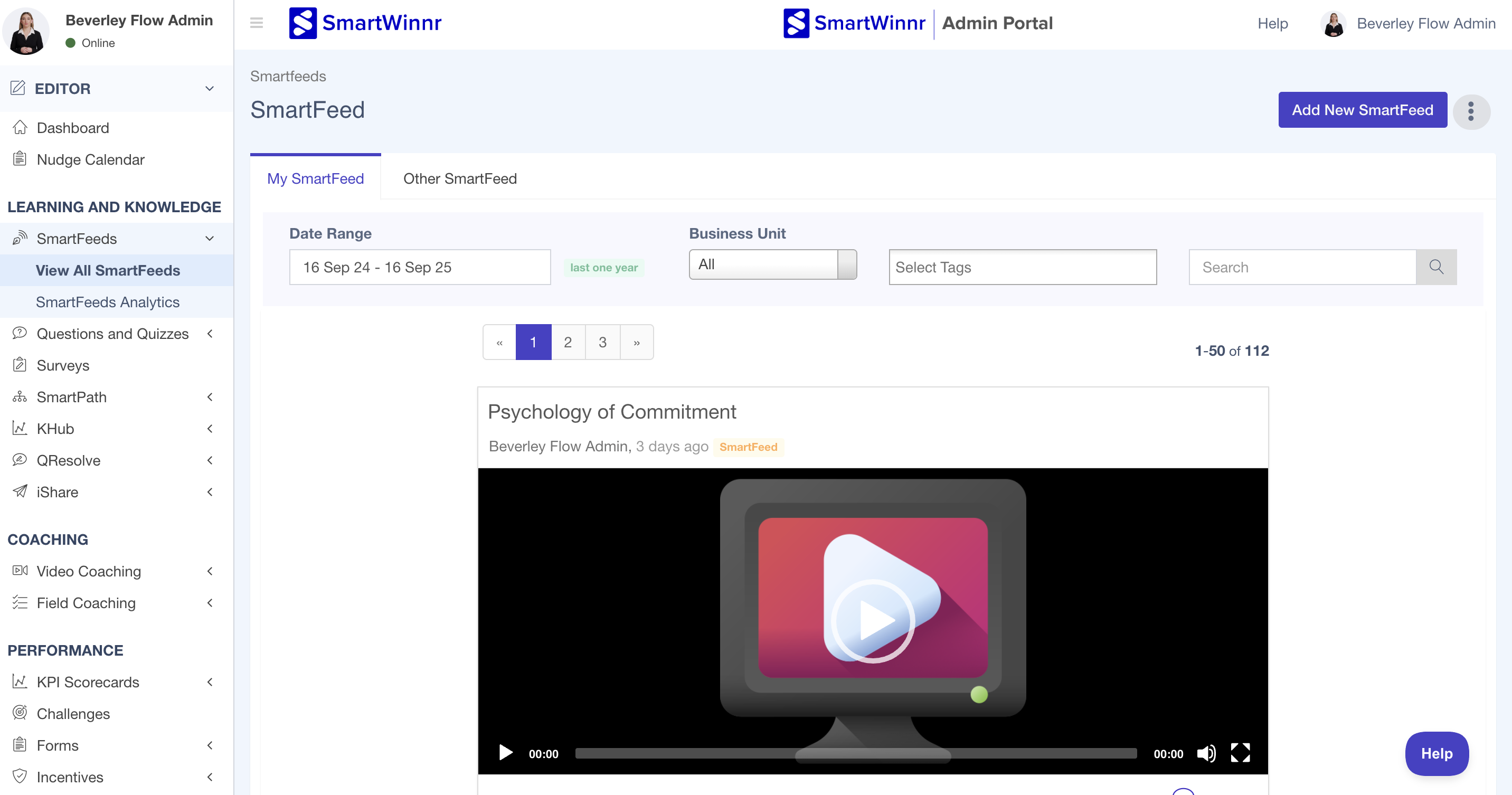The height and width of the screenshot is (795, 1512).
Task: Click the Smartfeeds breadcrumb
Action: coord(288,76)
